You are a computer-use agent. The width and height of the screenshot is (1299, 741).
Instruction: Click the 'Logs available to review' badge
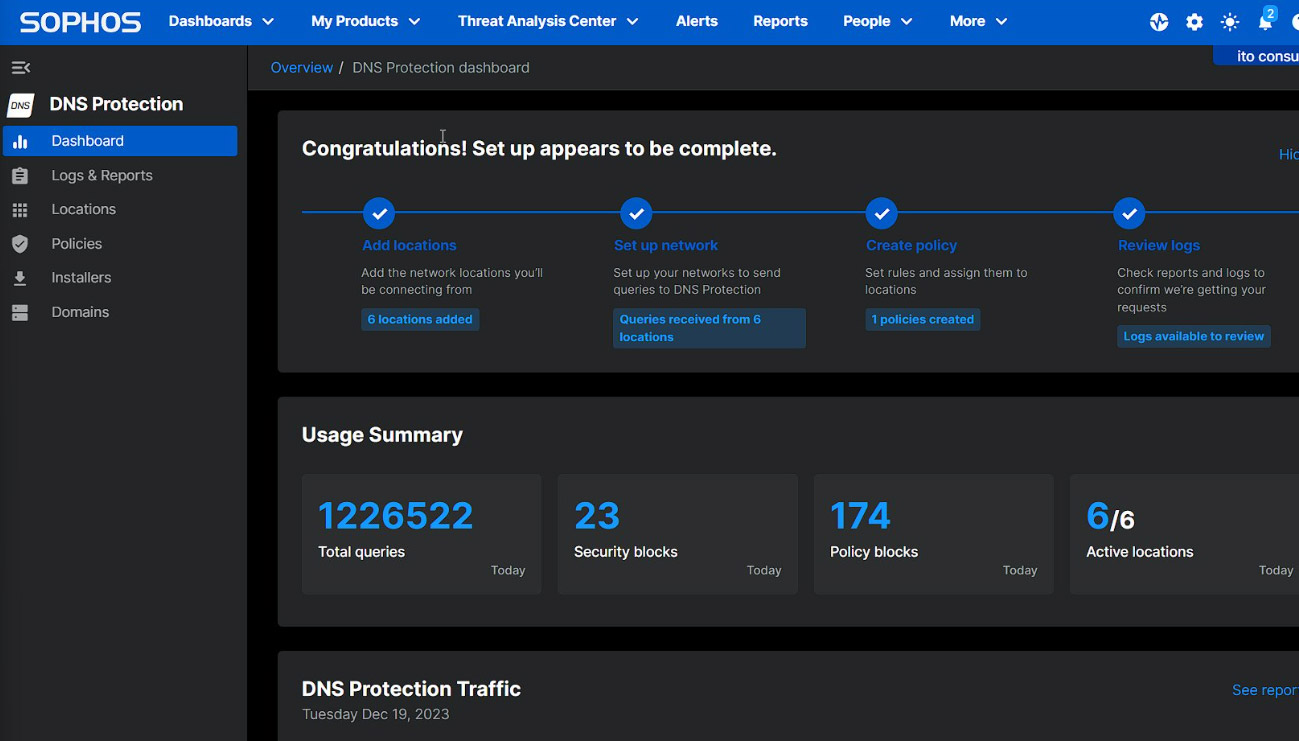(x=1194, y=336)
